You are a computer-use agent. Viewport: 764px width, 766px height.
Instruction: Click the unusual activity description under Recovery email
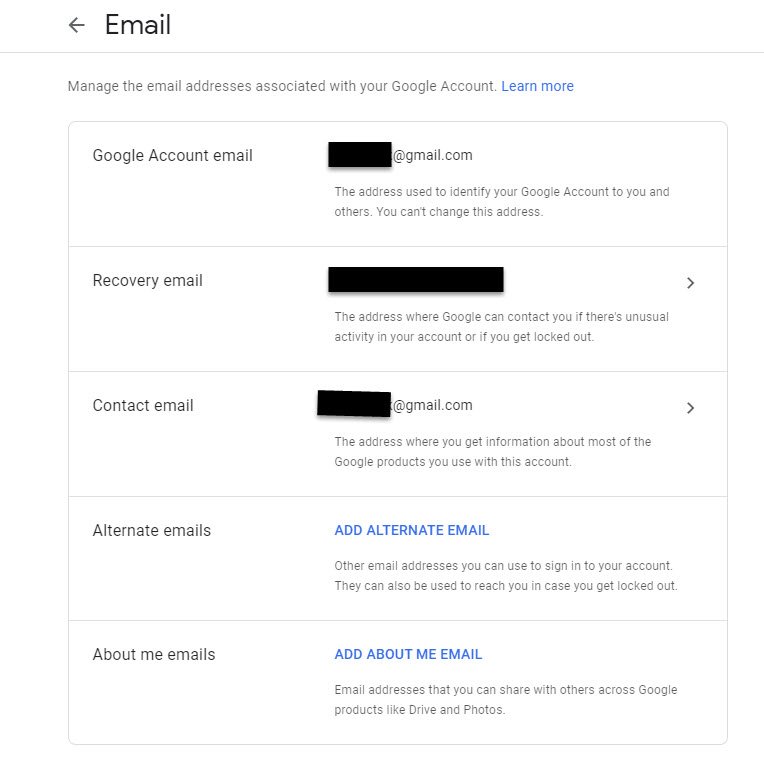501,327
